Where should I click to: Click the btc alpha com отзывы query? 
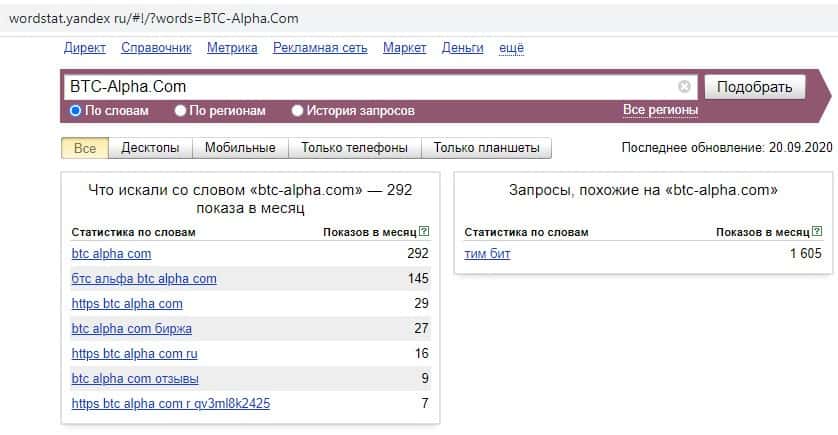click(135, 379)
